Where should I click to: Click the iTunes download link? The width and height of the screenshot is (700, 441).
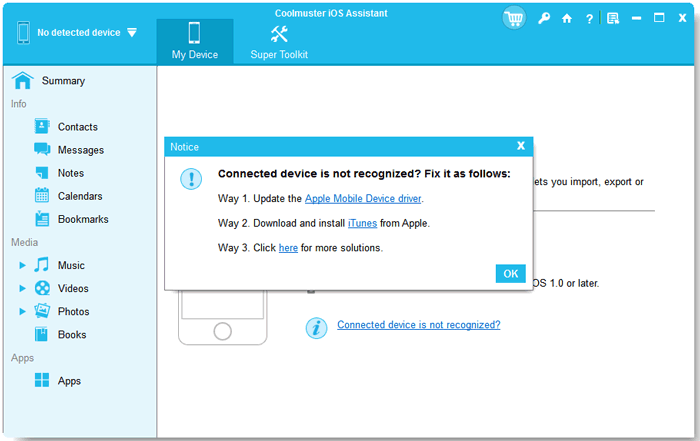pos(362,223)
